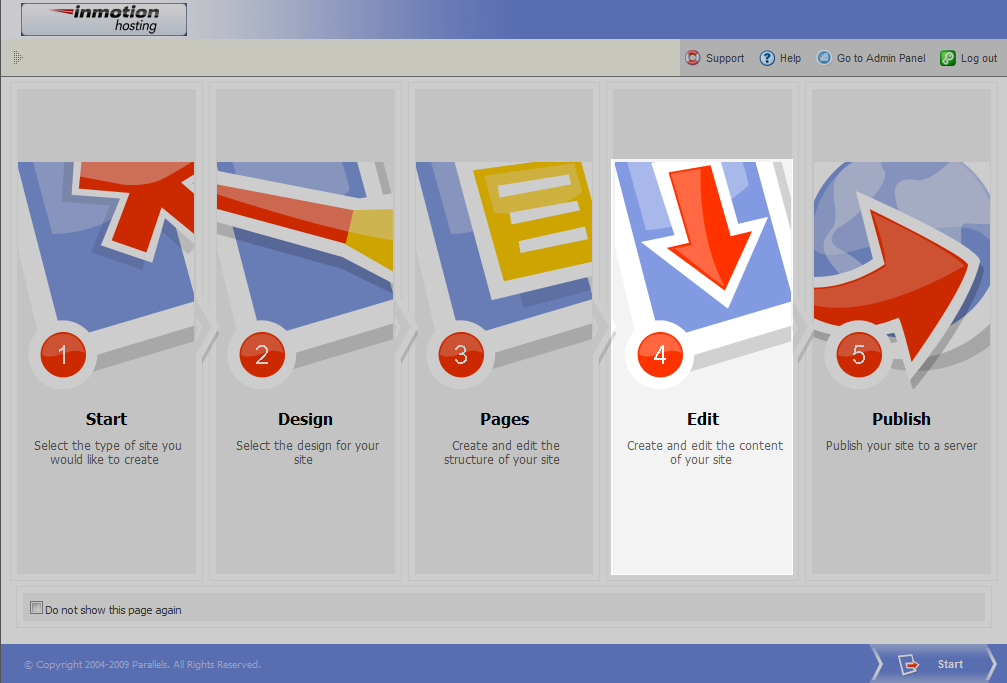This screenshot has height=683, width=1007.
Task: Click the InMotion Hosting logo
Action: pos(104,19)
